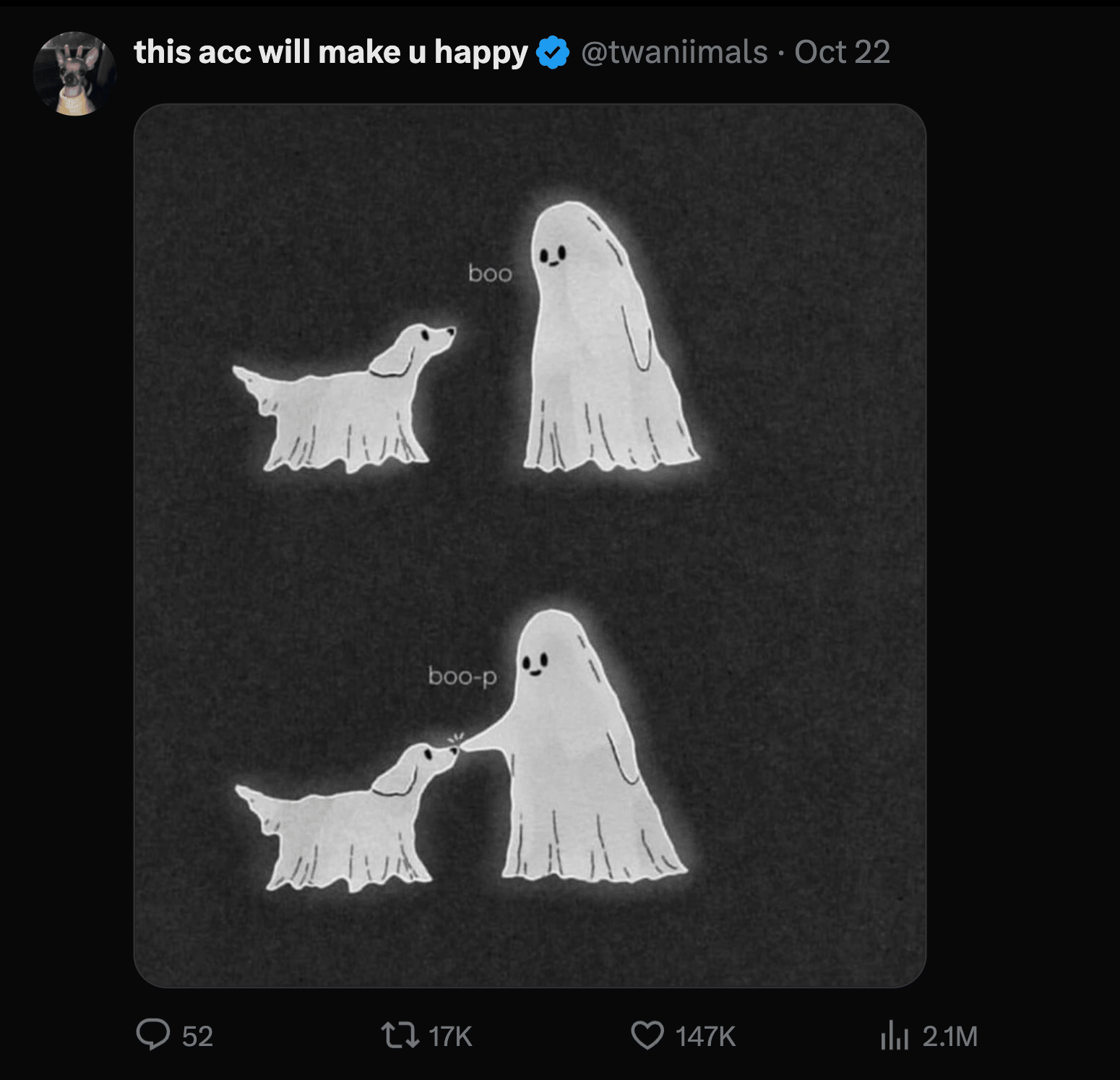Click the 17K reposts count
Viewport: 1120px width, 1080px height.
(450, 1037)
